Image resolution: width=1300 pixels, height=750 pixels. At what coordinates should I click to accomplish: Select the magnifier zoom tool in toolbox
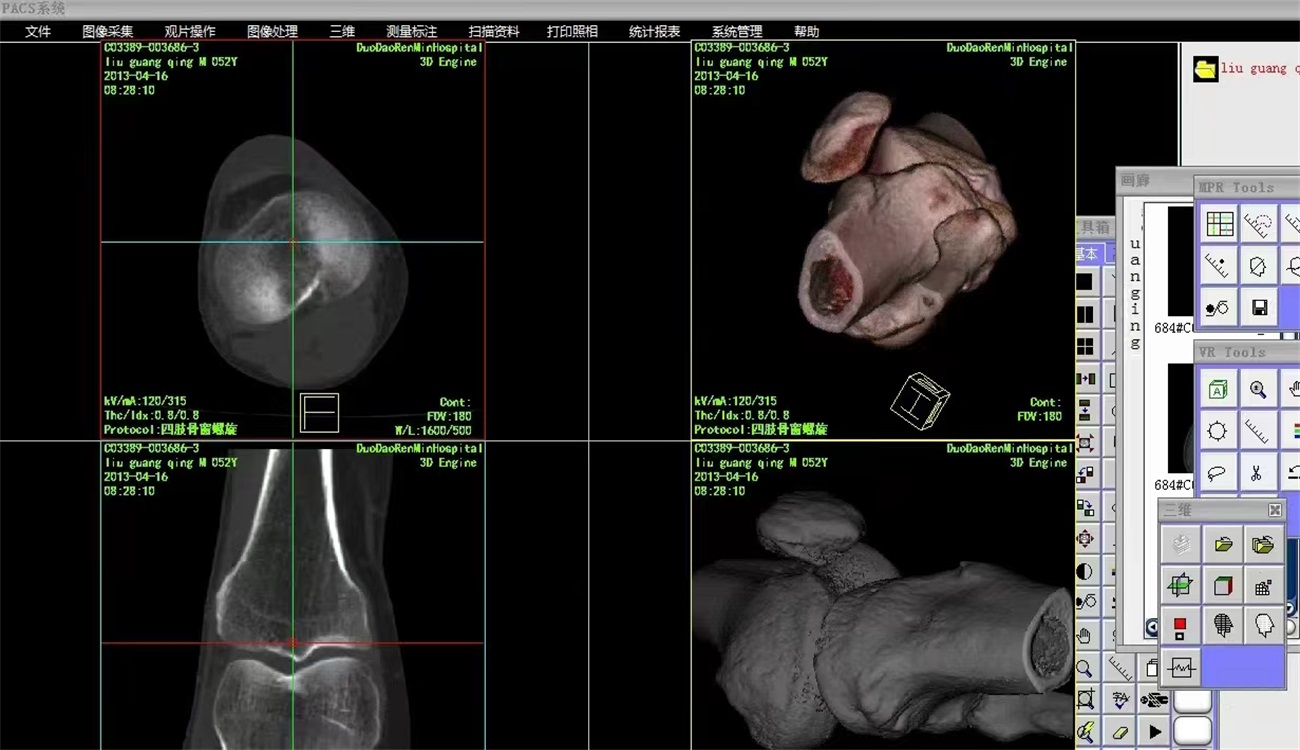click(x=1085, y=668)
